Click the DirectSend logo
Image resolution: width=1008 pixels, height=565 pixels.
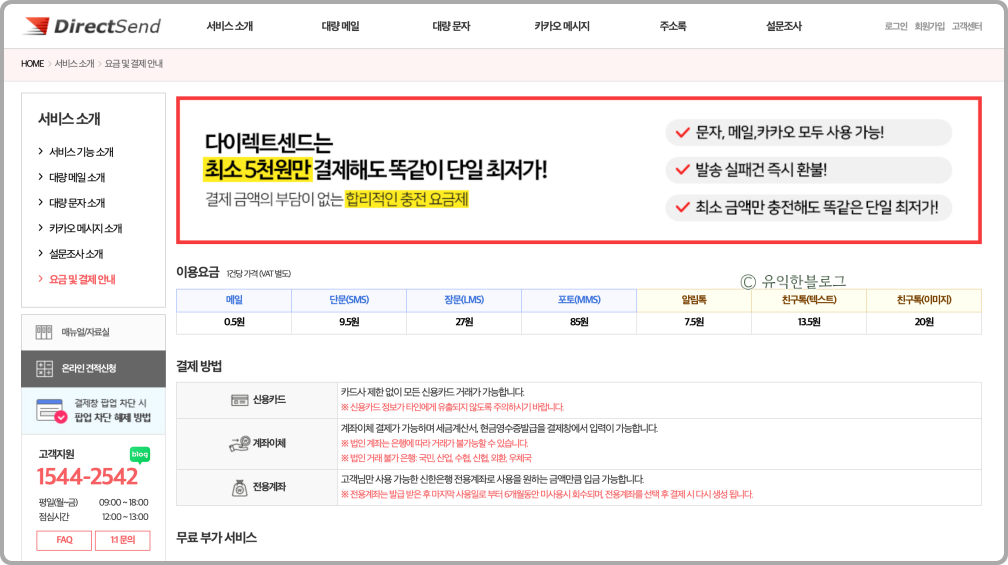coord(92,26)
